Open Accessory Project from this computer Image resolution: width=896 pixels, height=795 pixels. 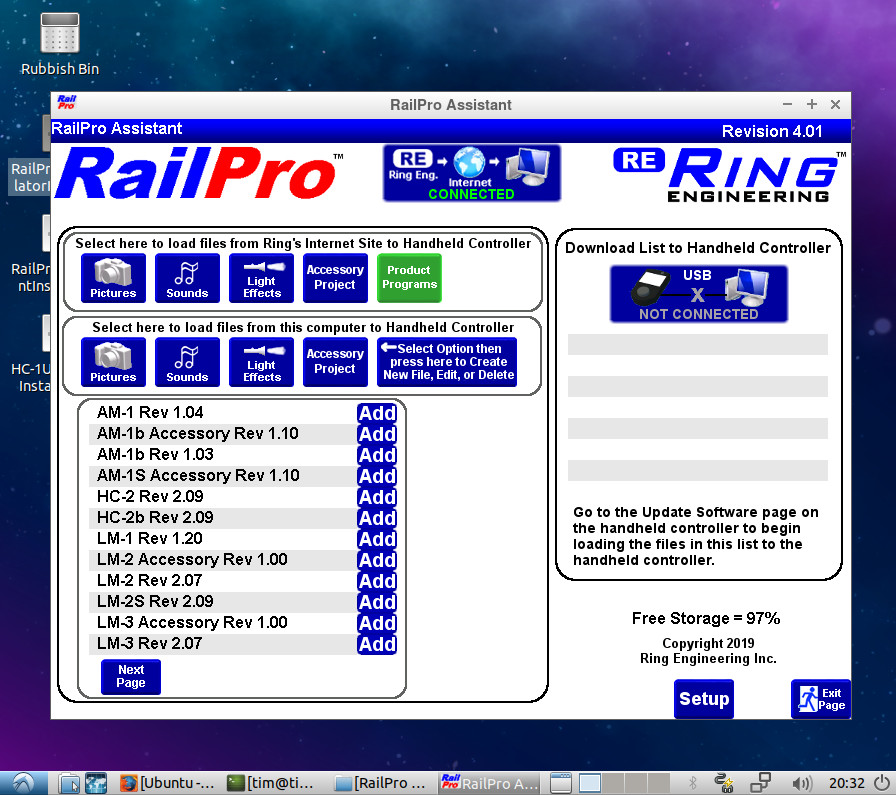tap(335, 362)
